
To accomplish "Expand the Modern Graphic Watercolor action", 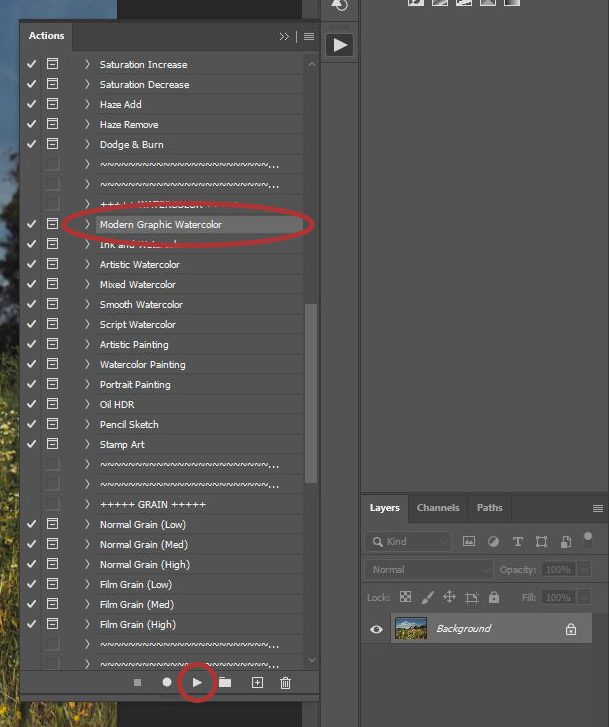I will pyautogui.click(x=87, y=224).
